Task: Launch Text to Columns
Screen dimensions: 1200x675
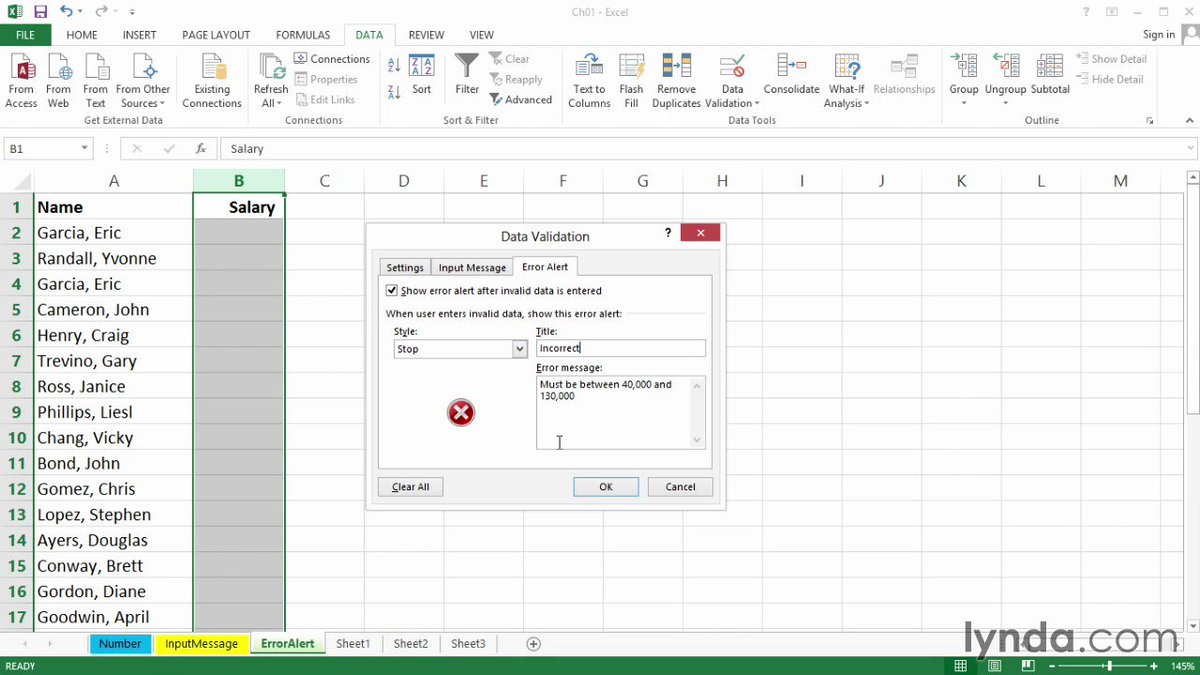Action: tap(590, 80)
